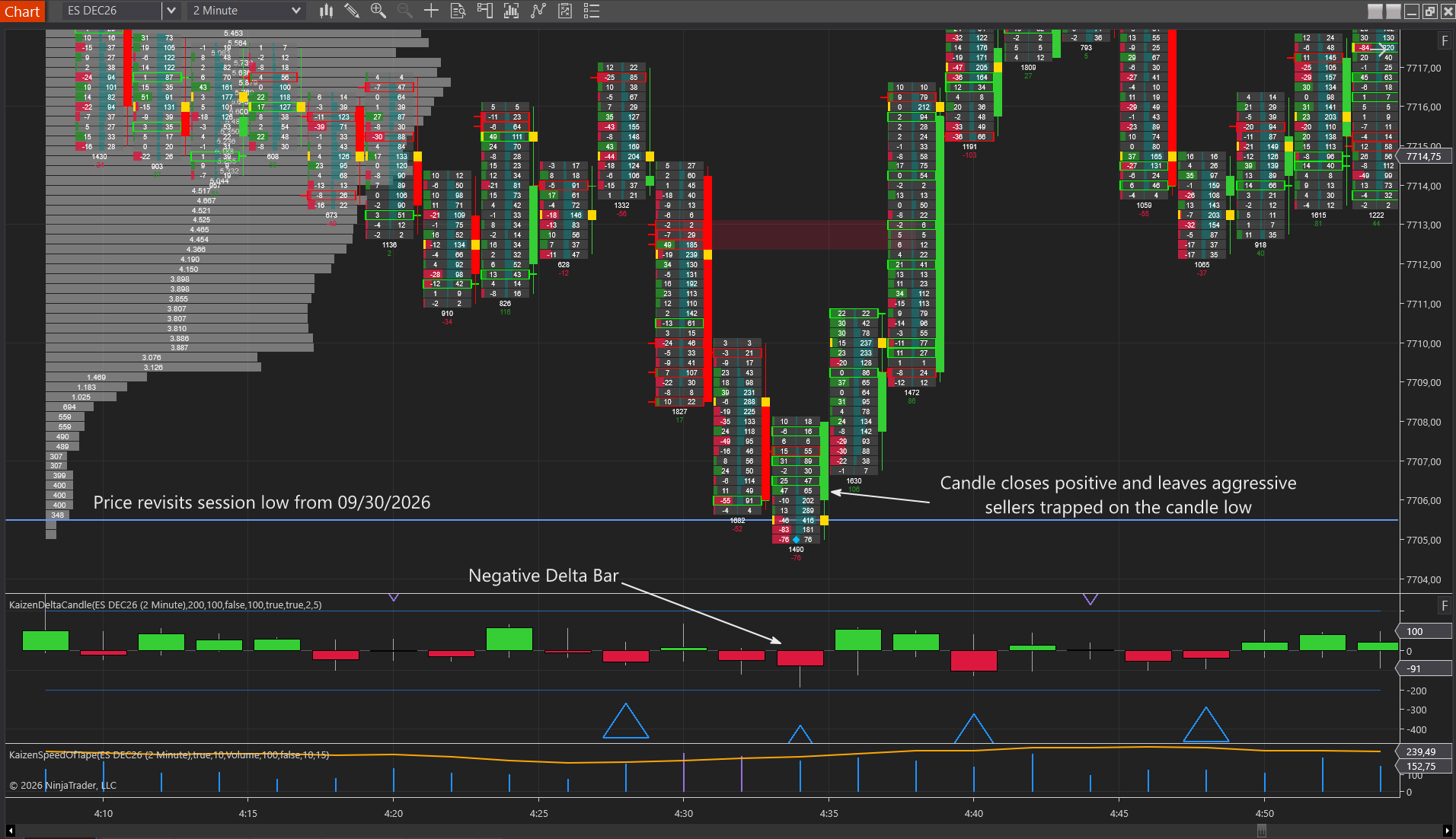Click the F button in price panel

point(1445,41)
